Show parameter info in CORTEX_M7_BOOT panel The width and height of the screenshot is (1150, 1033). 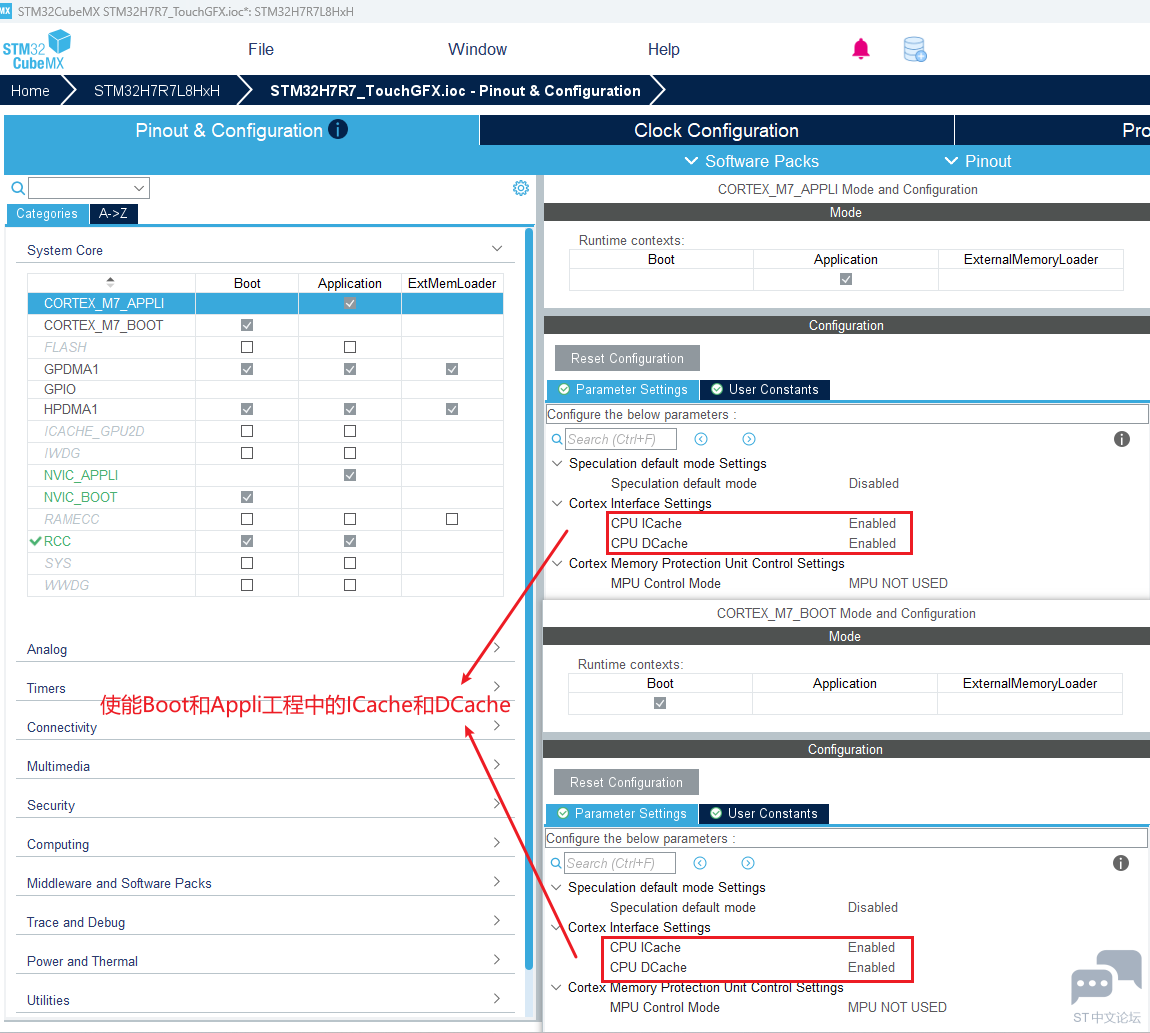pos(1121,863)
